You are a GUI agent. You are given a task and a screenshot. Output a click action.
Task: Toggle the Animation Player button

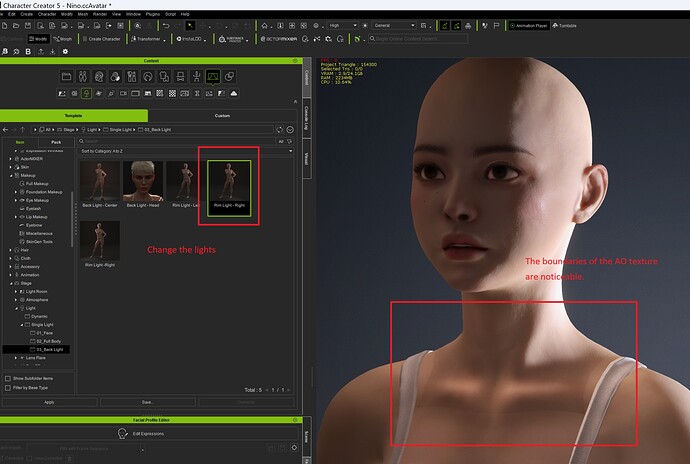[528, 26]
